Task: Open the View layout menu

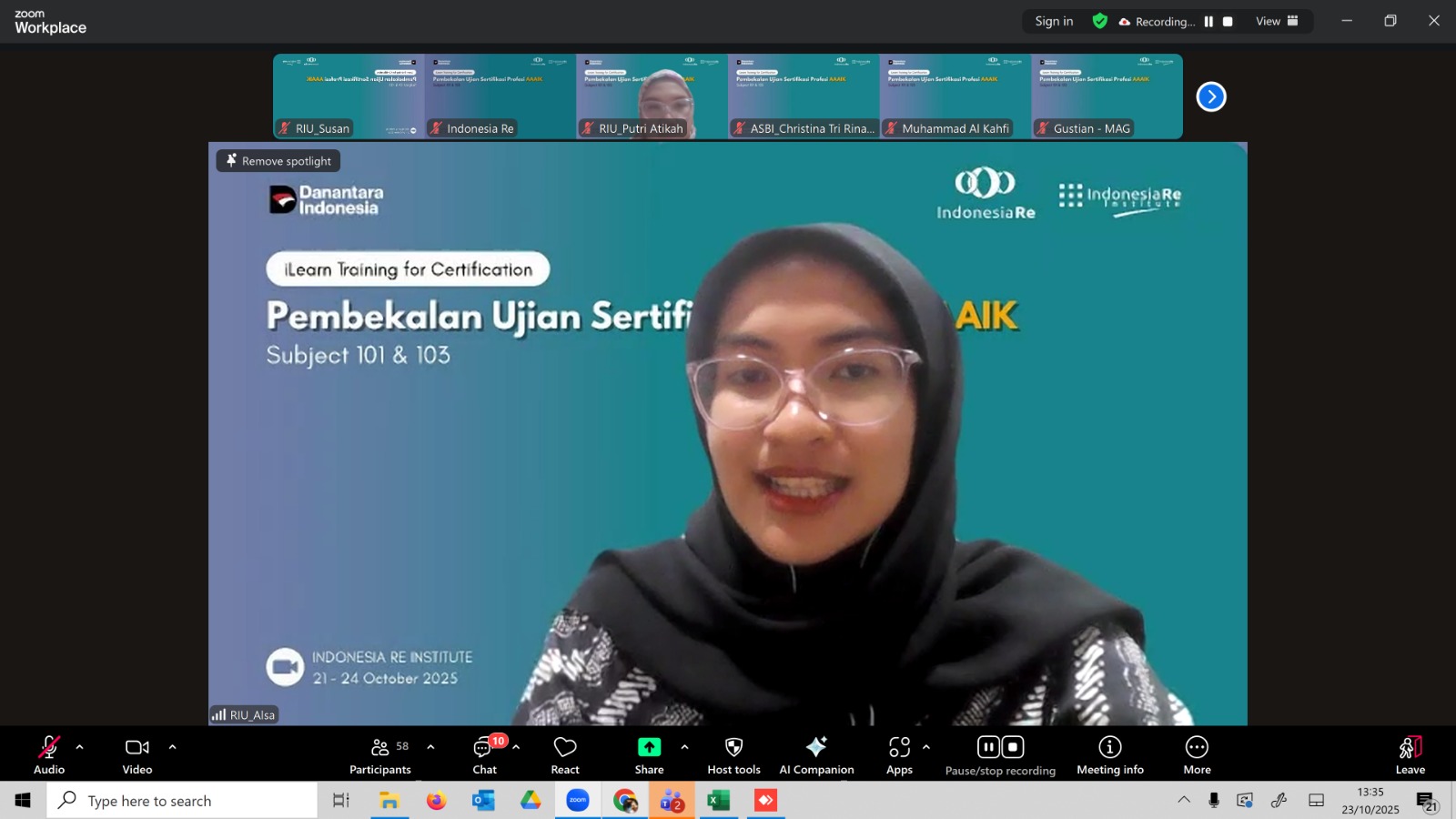Action: pyautogui.click(x=1277, y=21)
